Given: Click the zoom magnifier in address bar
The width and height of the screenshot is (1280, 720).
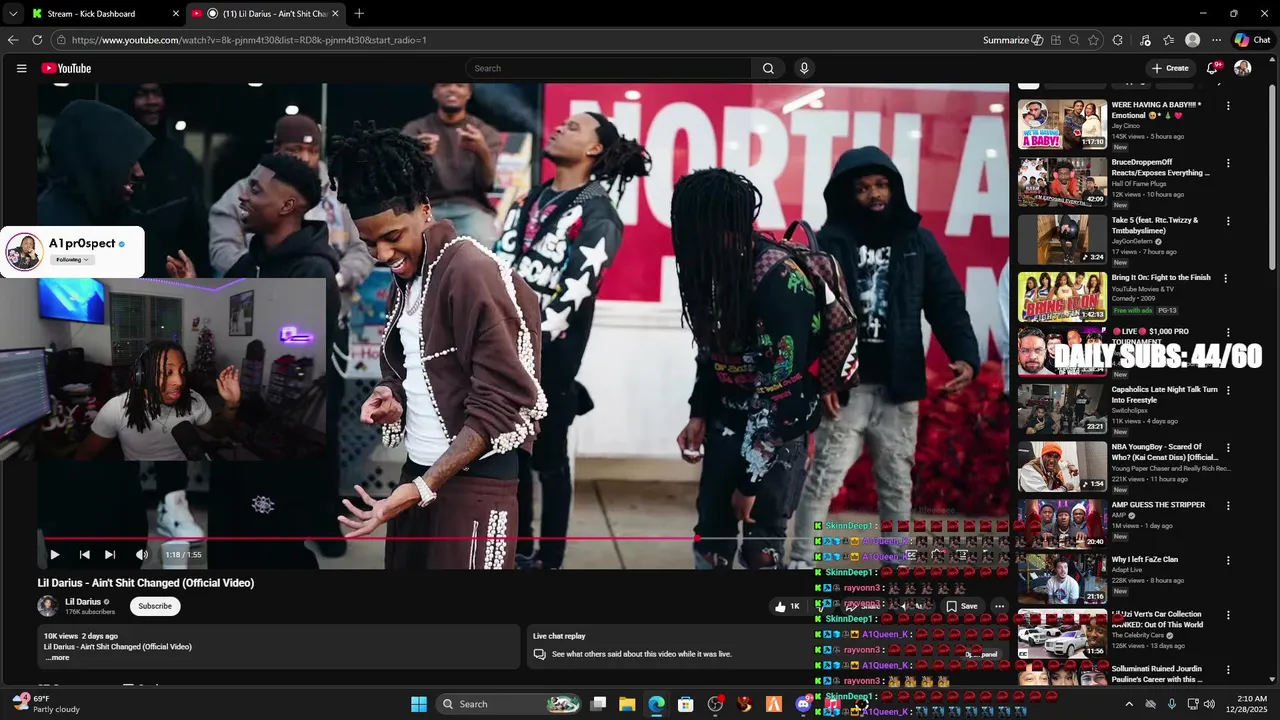Looking at the screenshot, I should tap(1074, 40).
